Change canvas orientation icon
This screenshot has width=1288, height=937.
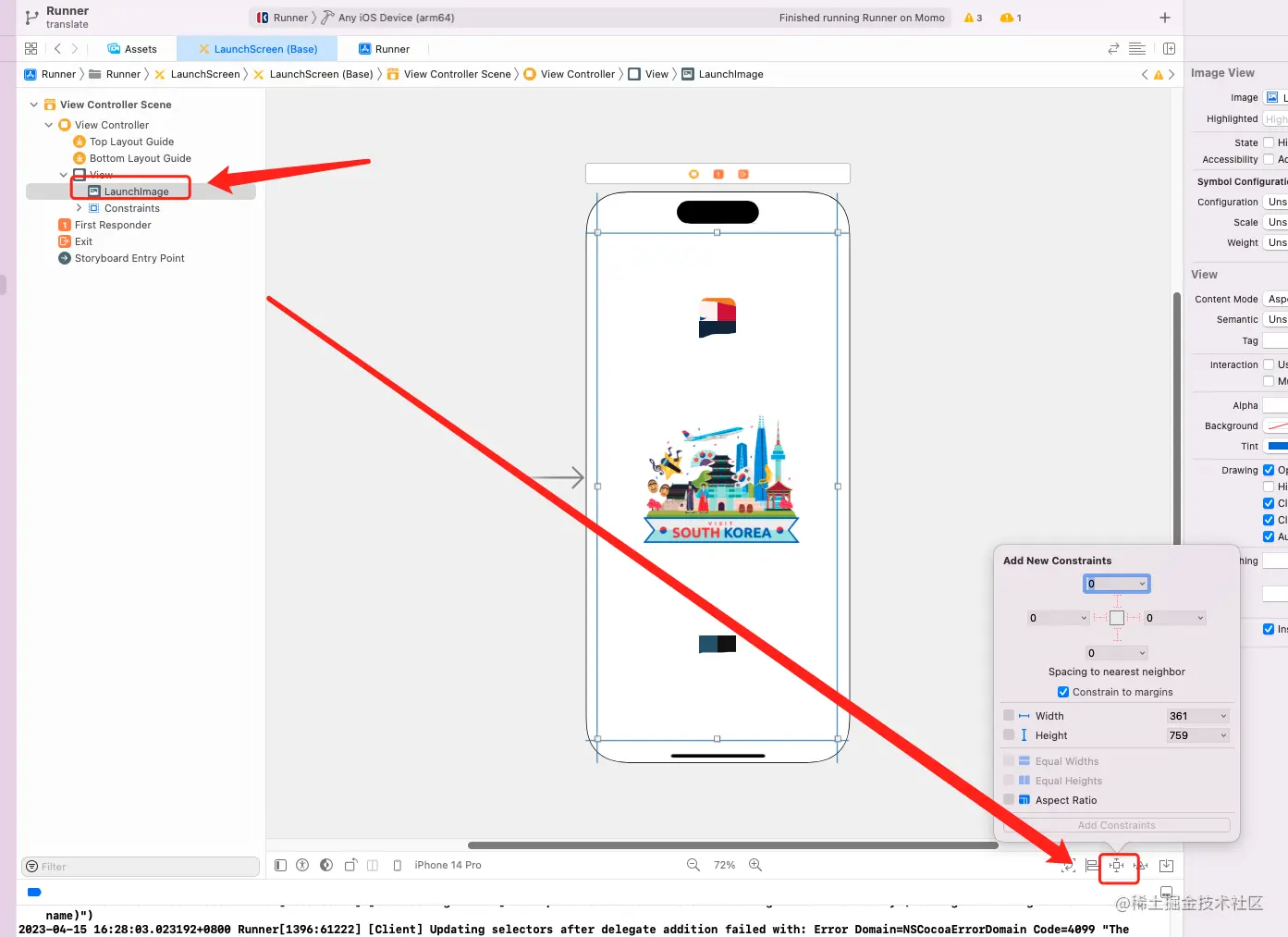[x=350, y=865]
